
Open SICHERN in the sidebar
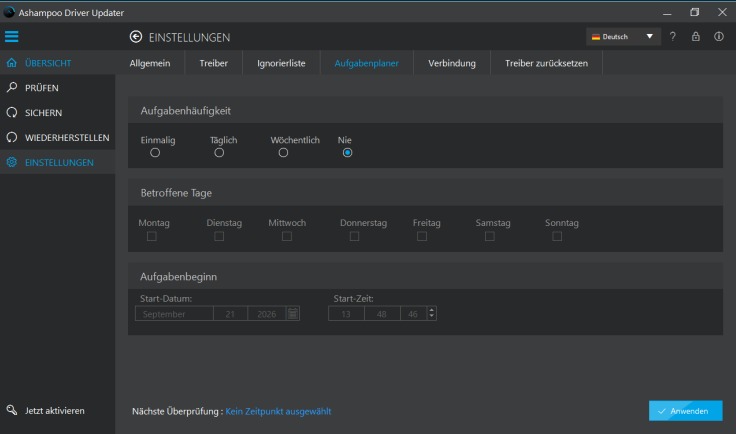[57, 113]
